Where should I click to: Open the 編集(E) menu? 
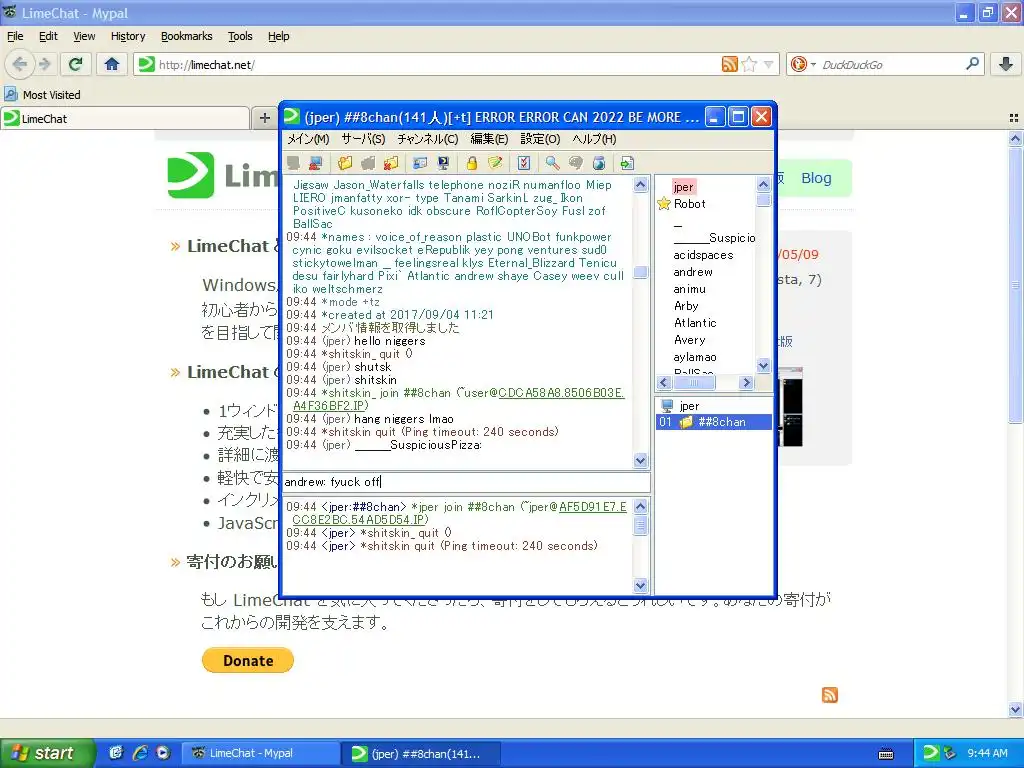tap(489, 139)
